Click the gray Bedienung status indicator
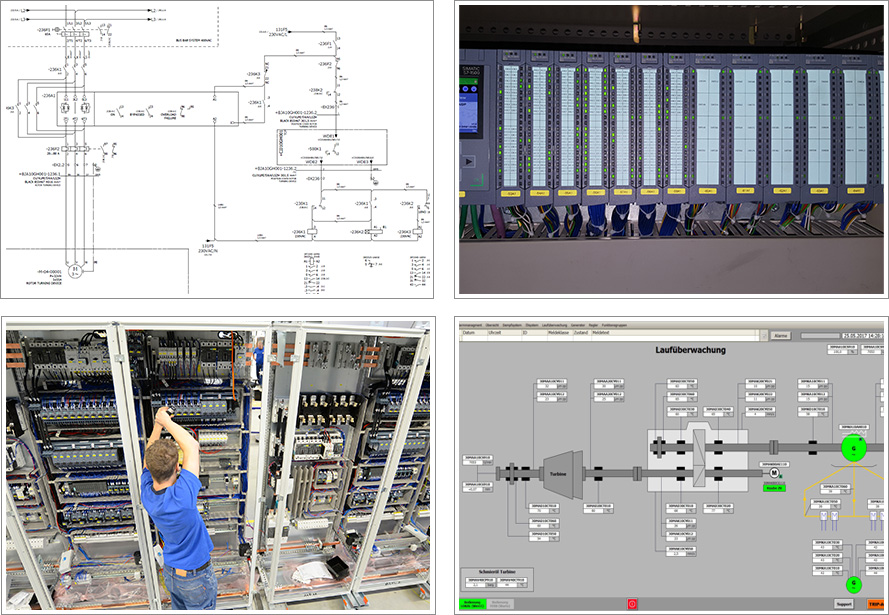889x615 pixels. tap(500, 604)
